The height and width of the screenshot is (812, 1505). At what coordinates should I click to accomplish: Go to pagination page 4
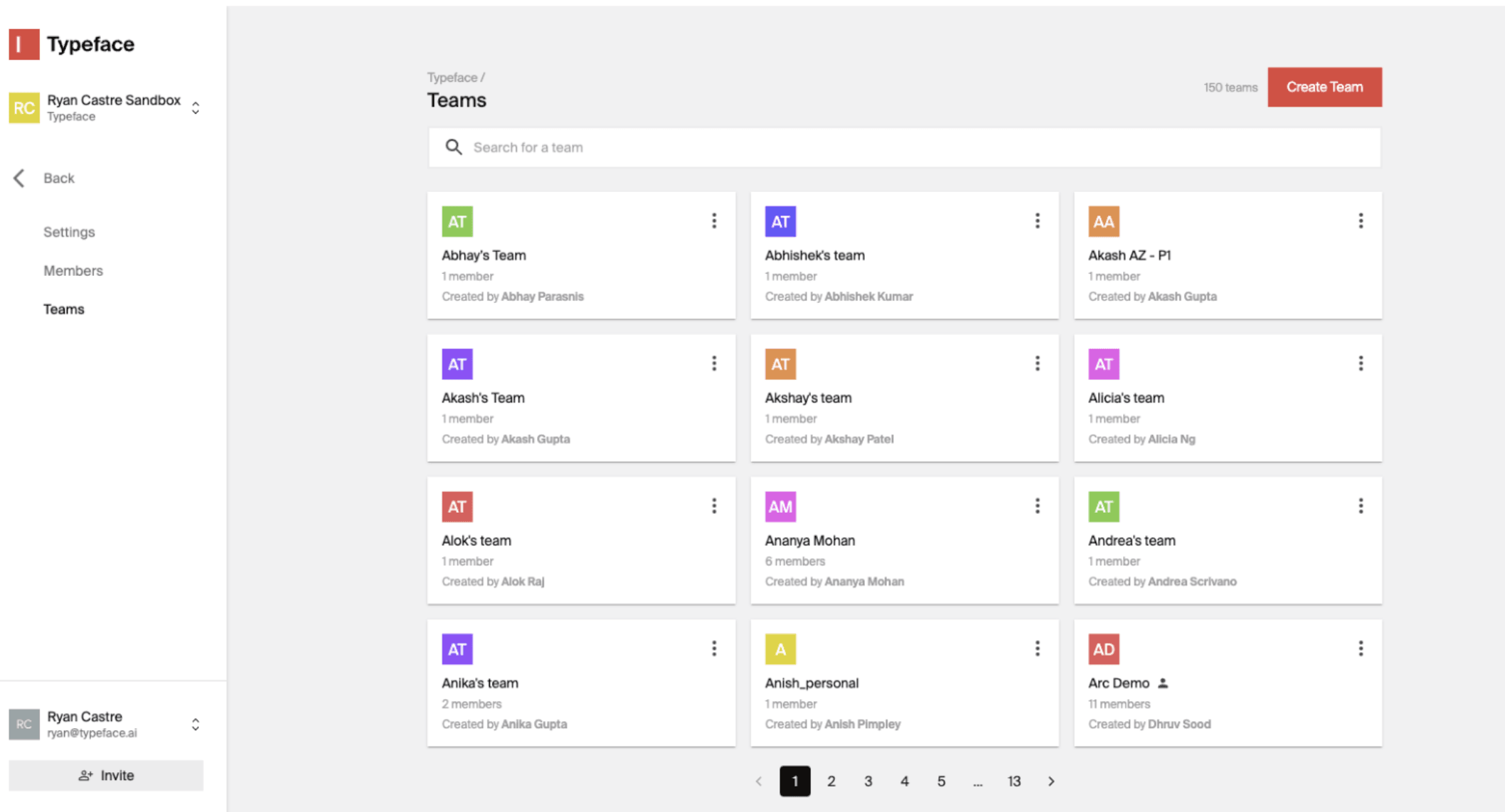point(904,781)
